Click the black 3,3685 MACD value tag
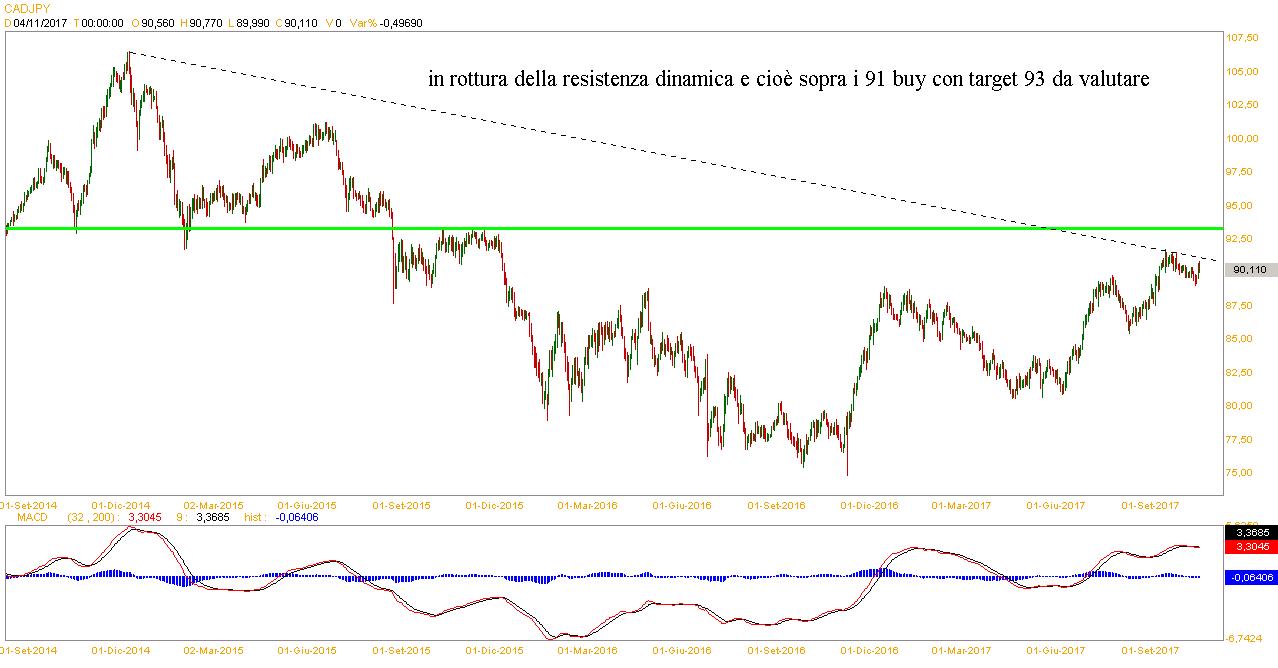1278x668 pixels. click(1249, 533)
